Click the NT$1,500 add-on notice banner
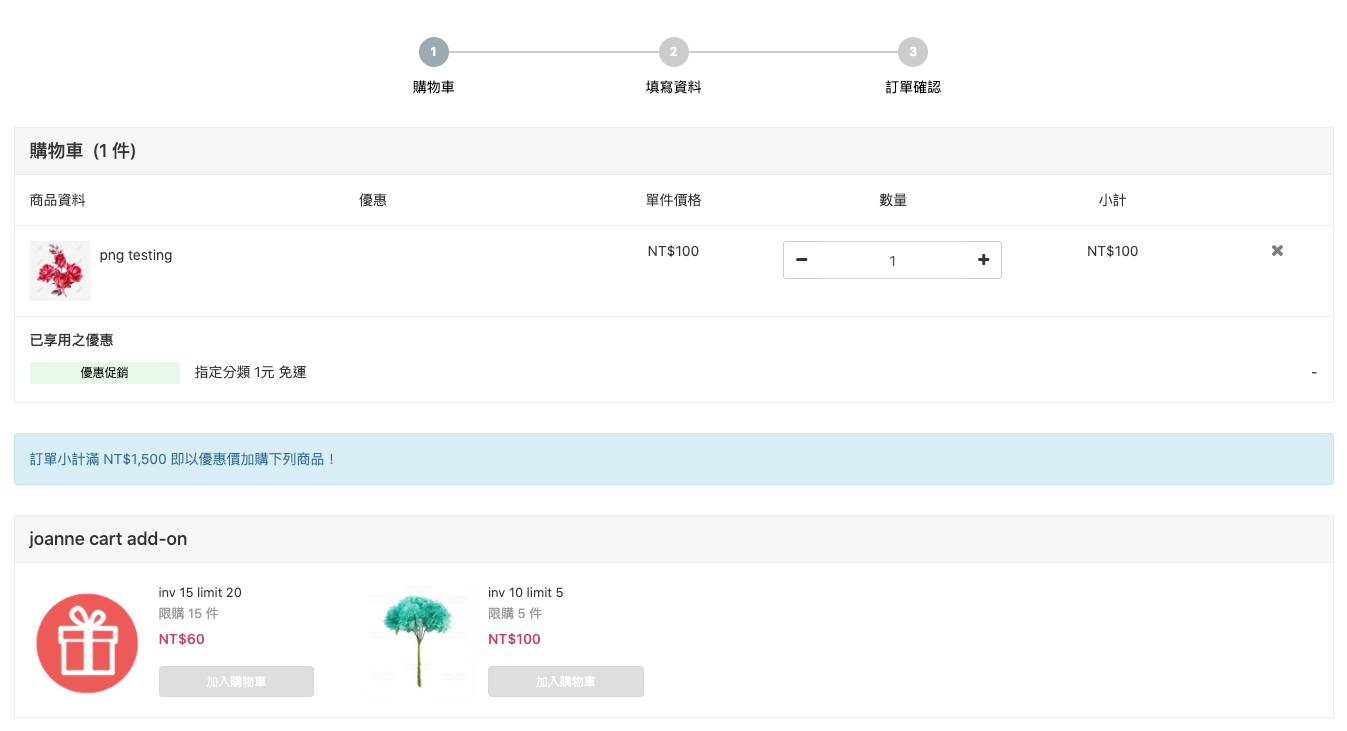Image resolution: width=1347 pixels, height=731 pixels. [x=674, y=459]
